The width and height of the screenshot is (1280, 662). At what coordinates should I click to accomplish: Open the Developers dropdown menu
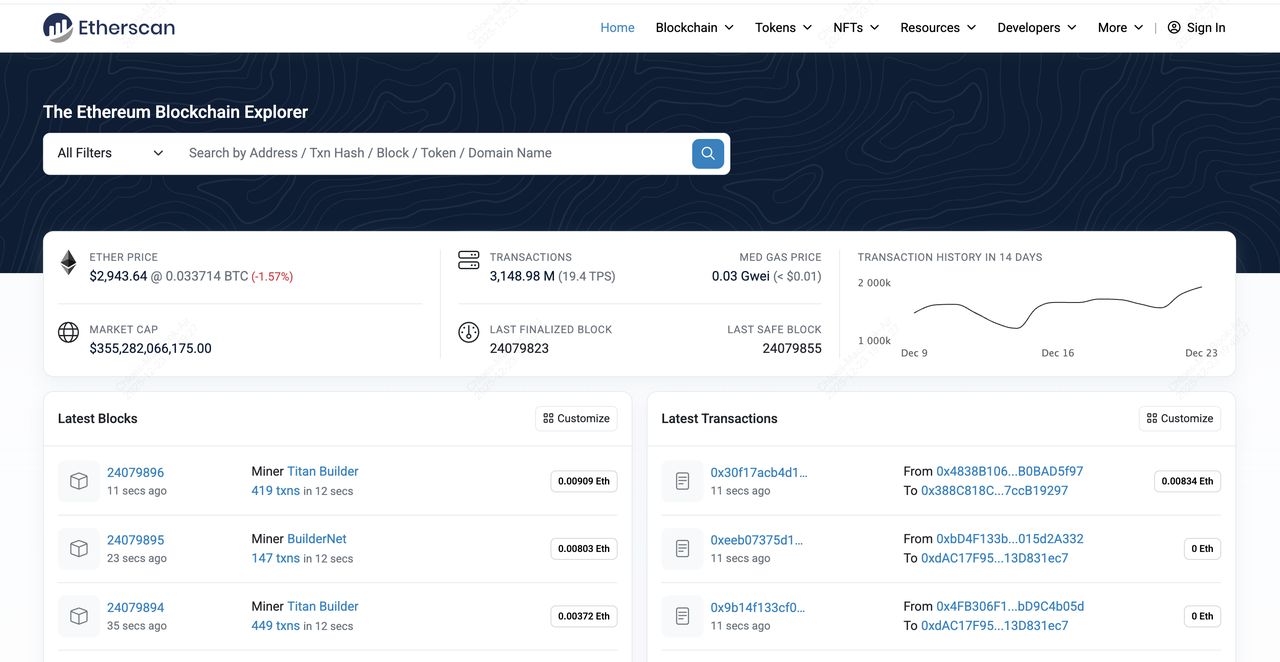pos(1036,28)
